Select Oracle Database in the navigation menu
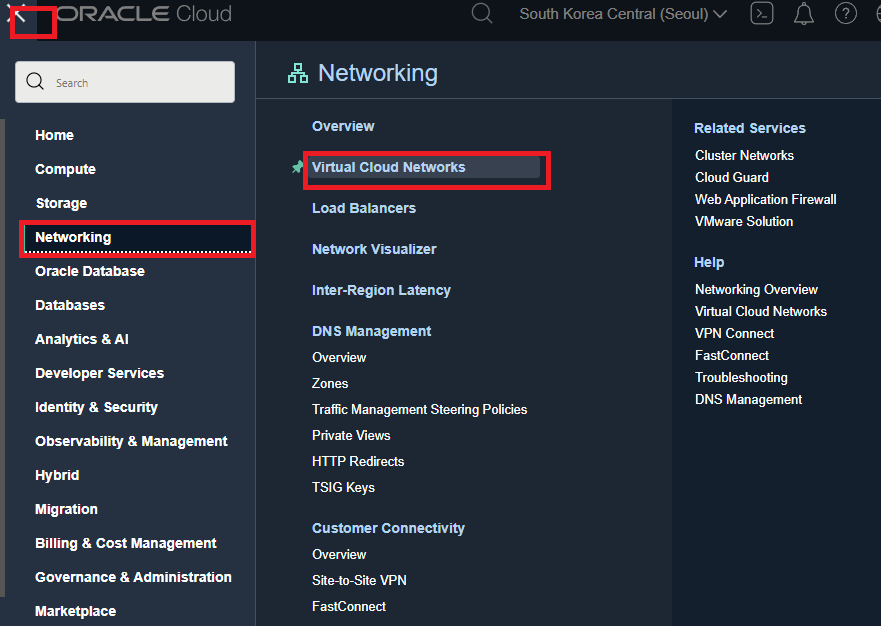This screenshot has width=881, height=626. (90, 271)
